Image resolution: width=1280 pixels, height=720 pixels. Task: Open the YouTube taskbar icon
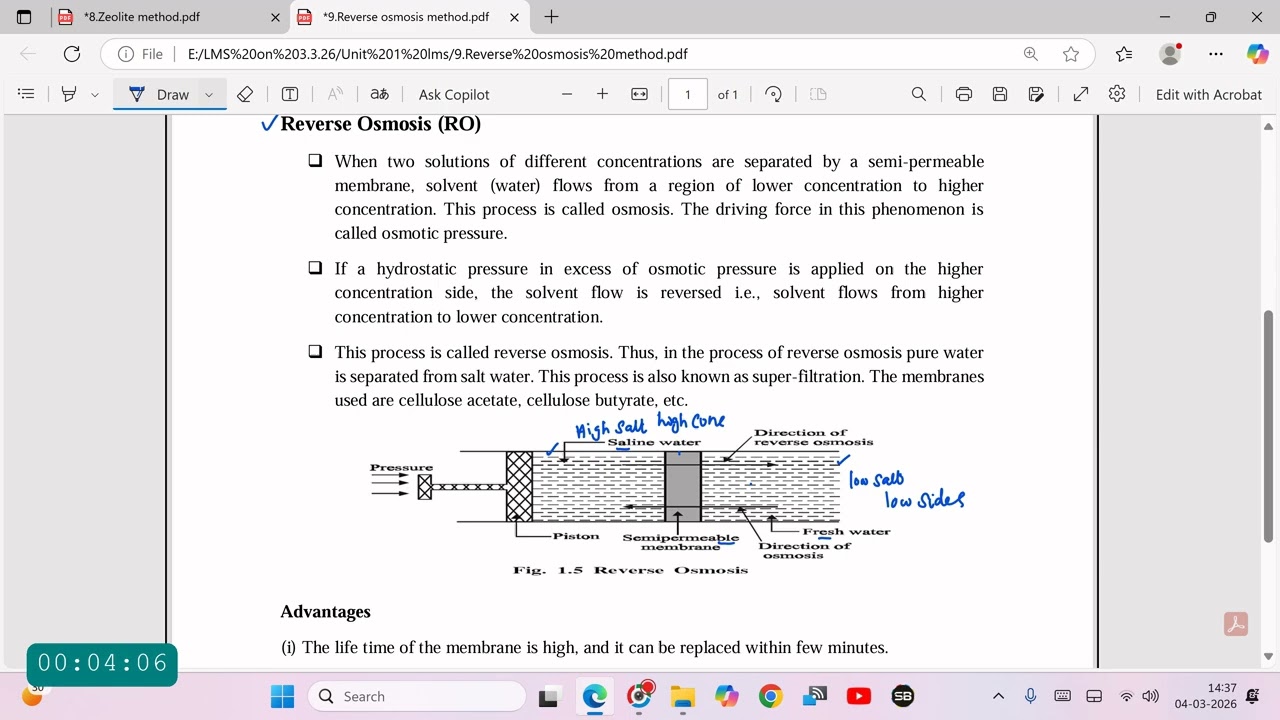pyautogui.click(x=858, y=696)
